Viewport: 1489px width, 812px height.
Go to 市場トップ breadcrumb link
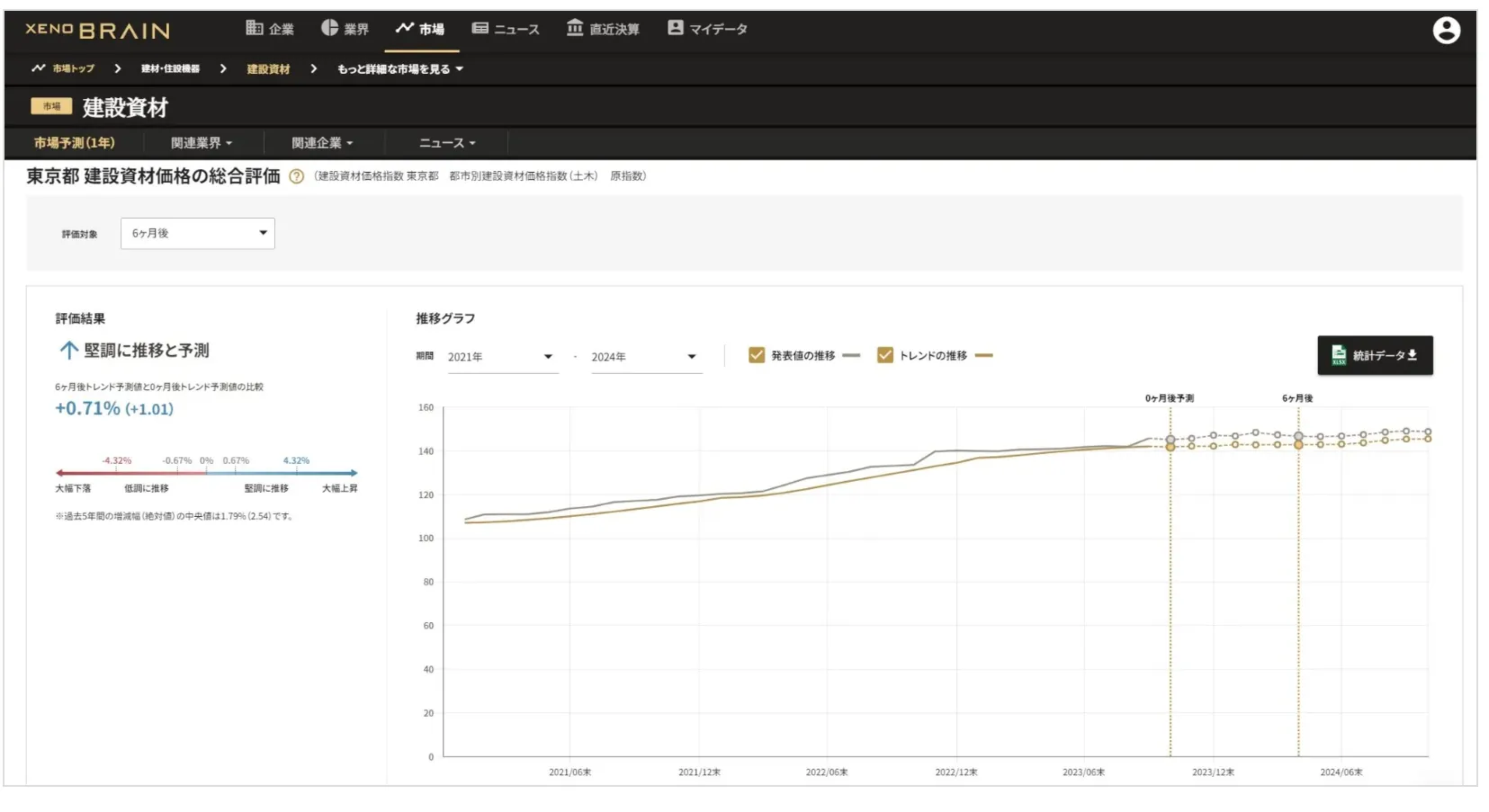click(x=73, y=69)
